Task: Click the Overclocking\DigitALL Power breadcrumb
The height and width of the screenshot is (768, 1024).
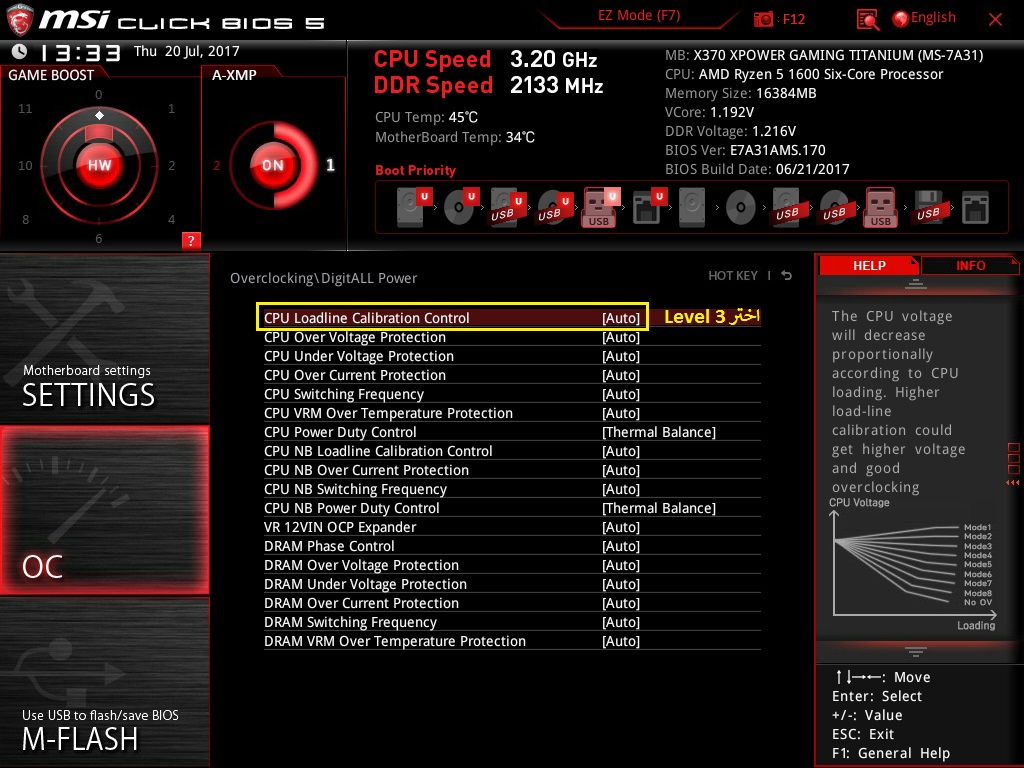Action: [323, 278]
